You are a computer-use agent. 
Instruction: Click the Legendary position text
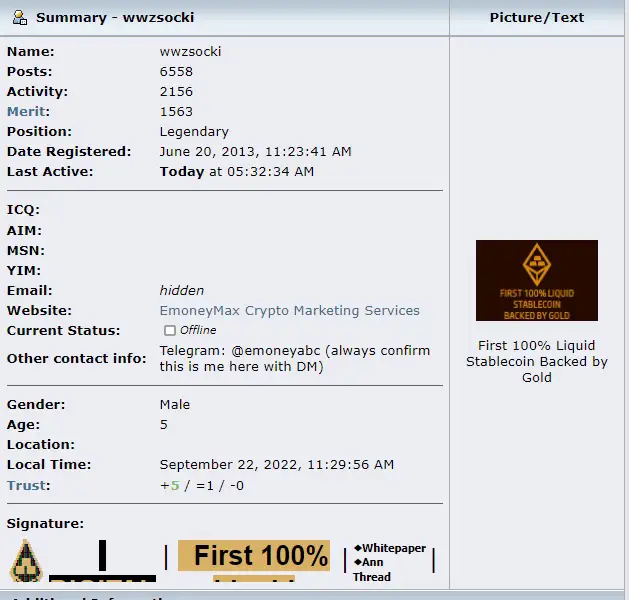[194, 132]
